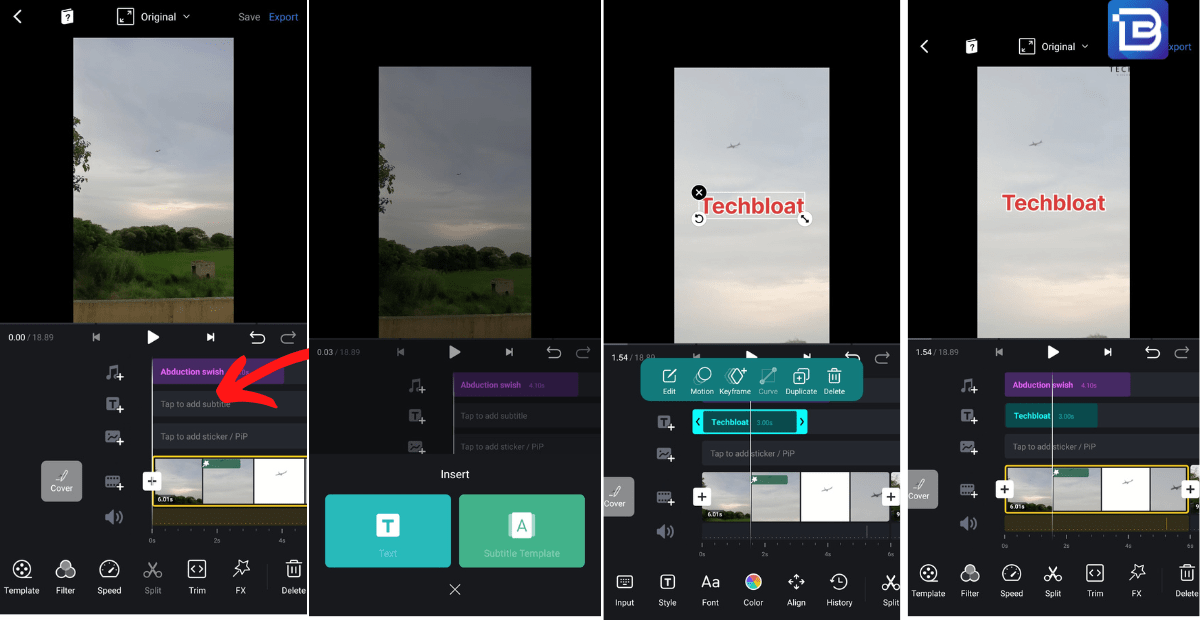Undo the last edit in the first screenshot
The height and width of the screenshot is (620, 1200).
[257, 338]
